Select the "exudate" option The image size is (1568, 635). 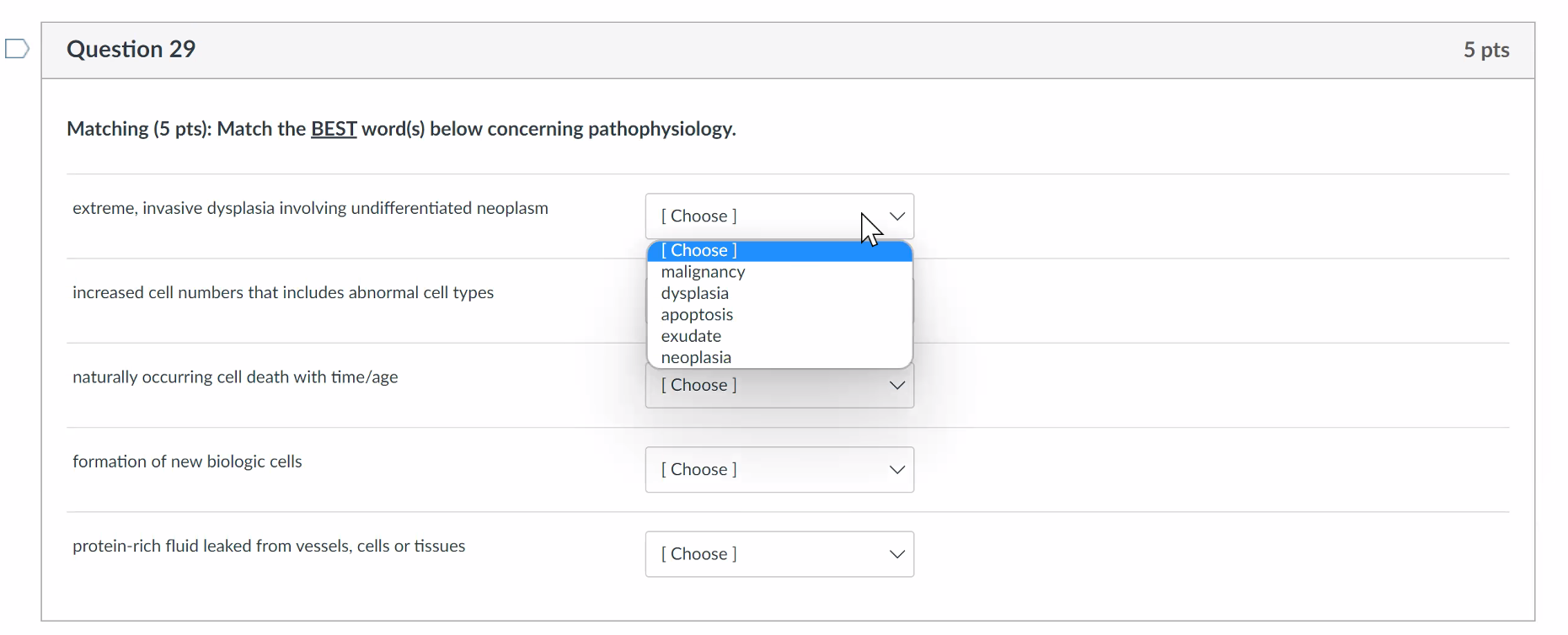tap(691, 336)
